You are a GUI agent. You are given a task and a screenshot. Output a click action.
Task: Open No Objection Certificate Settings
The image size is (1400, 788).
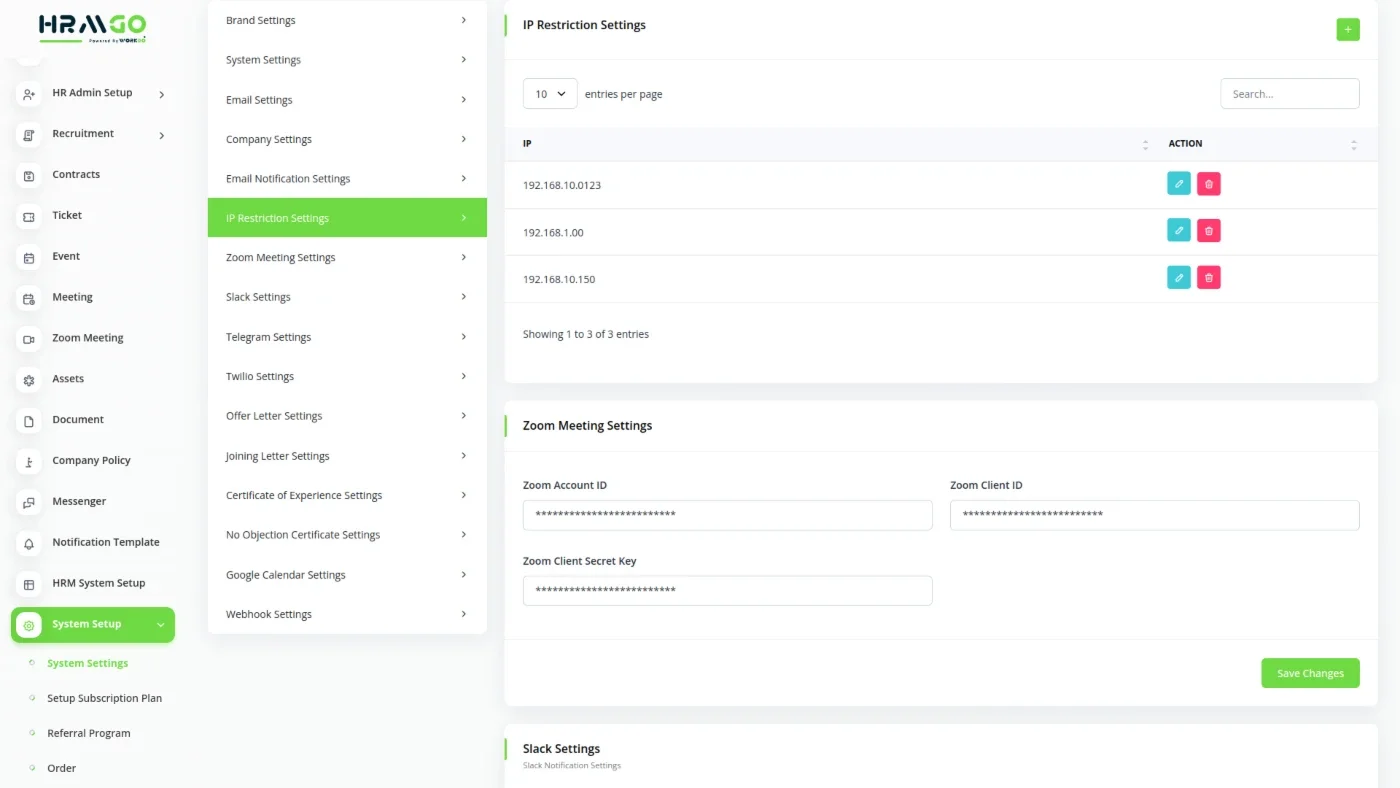pos(347,535)
